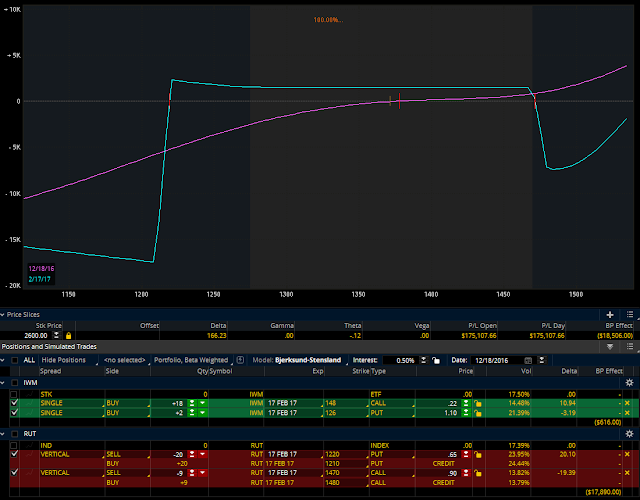Collapse the Price Slices section
Screen dimensions: 640x500
[2, 315]
